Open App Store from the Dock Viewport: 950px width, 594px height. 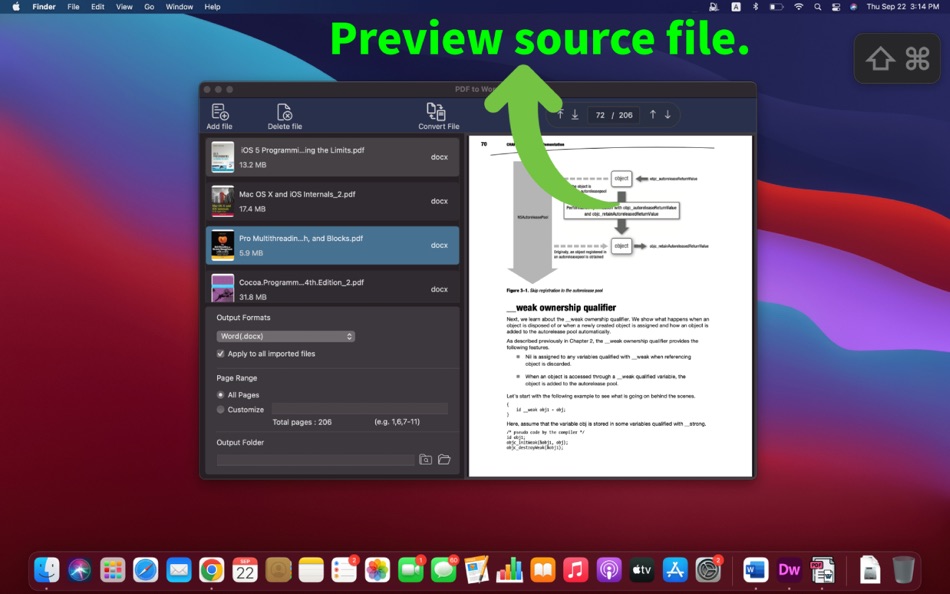(675, 570)
